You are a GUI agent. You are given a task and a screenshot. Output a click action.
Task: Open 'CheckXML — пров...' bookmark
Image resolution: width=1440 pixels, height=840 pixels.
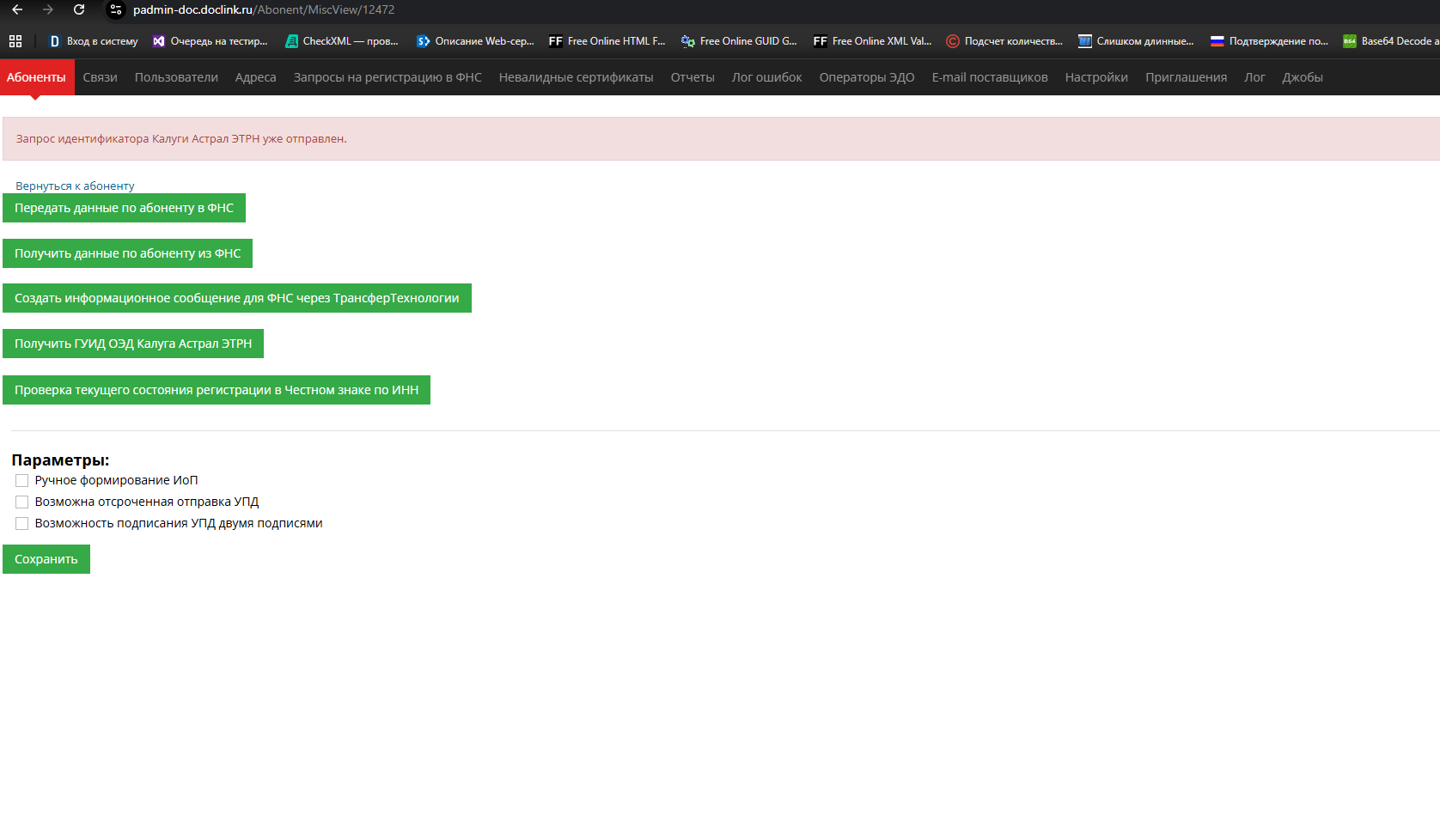click(x=342, y=41)
